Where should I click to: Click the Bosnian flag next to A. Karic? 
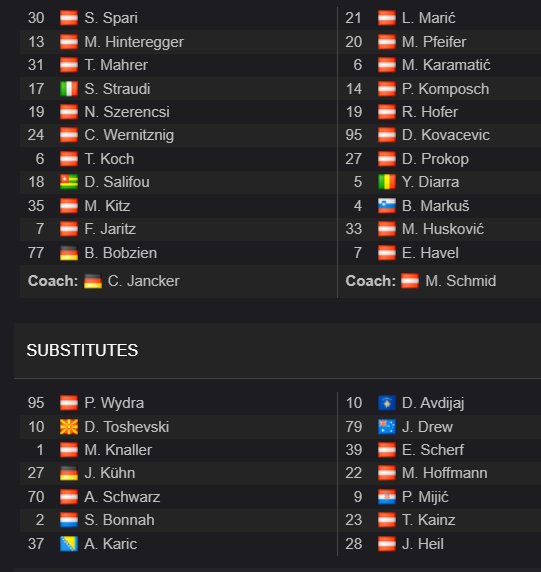[69, 544]
